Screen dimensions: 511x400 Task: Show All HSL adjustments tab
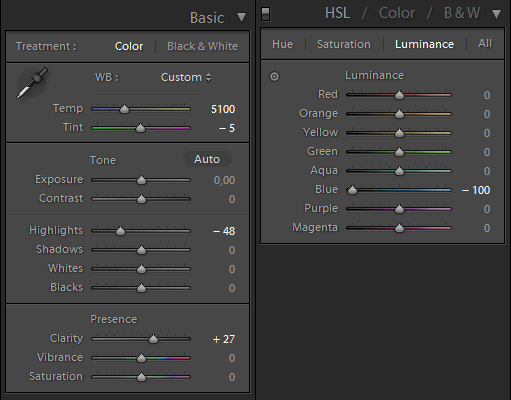coord(485,44)
